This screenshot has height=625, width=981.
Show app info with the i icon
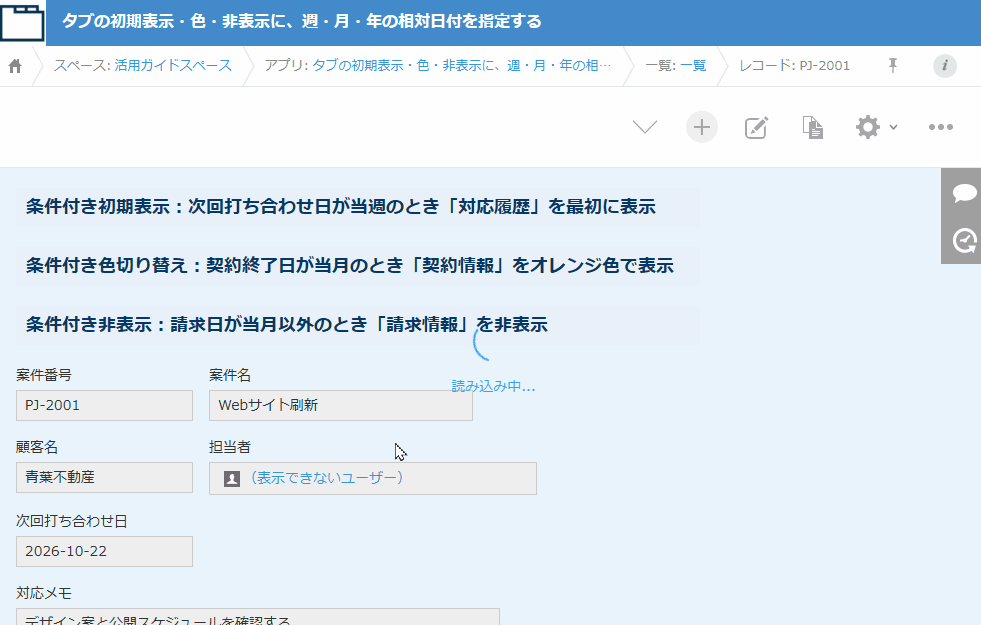(x=945, y=65)
